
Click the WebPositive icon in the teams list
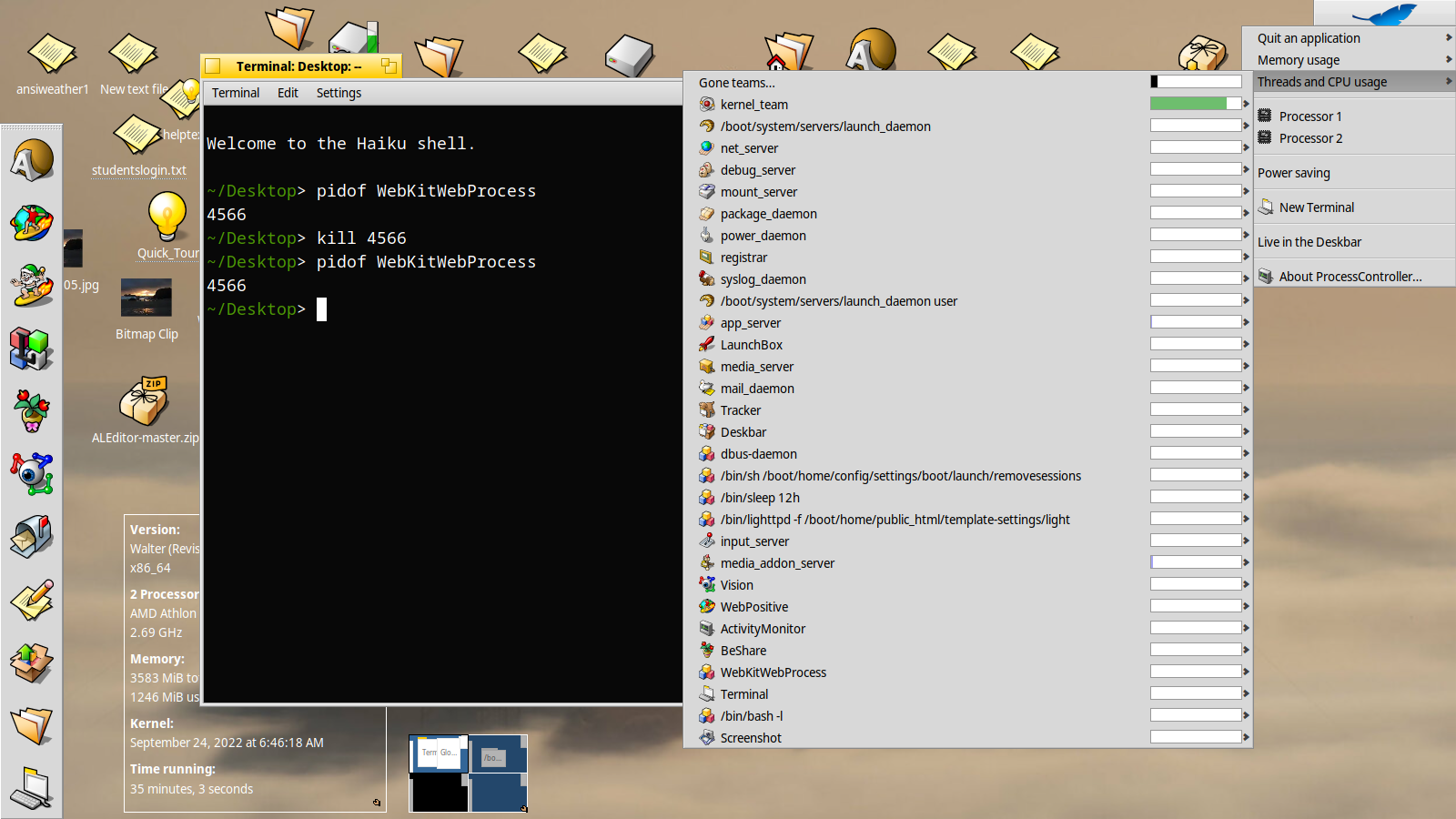(x=707, y=606)
